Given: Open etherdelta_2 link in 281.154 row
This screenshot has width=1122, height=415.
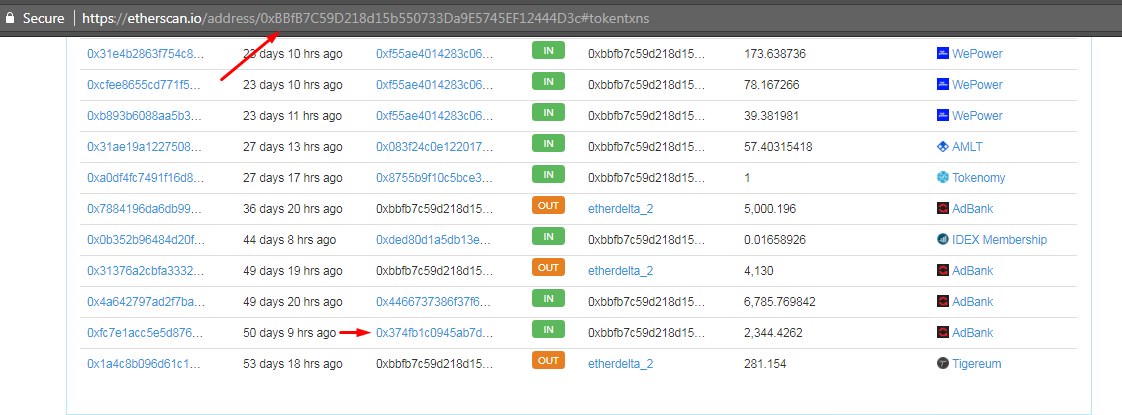Looking at the screenshot, I should point(620,364).
